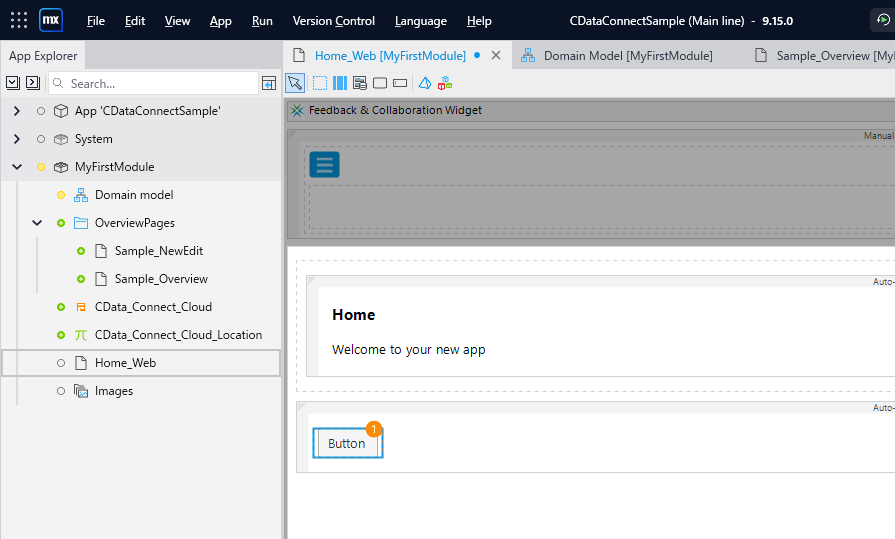The image size is (895, 539).
Task: Open the app switcher grid icon
Action: coord(19,20)
